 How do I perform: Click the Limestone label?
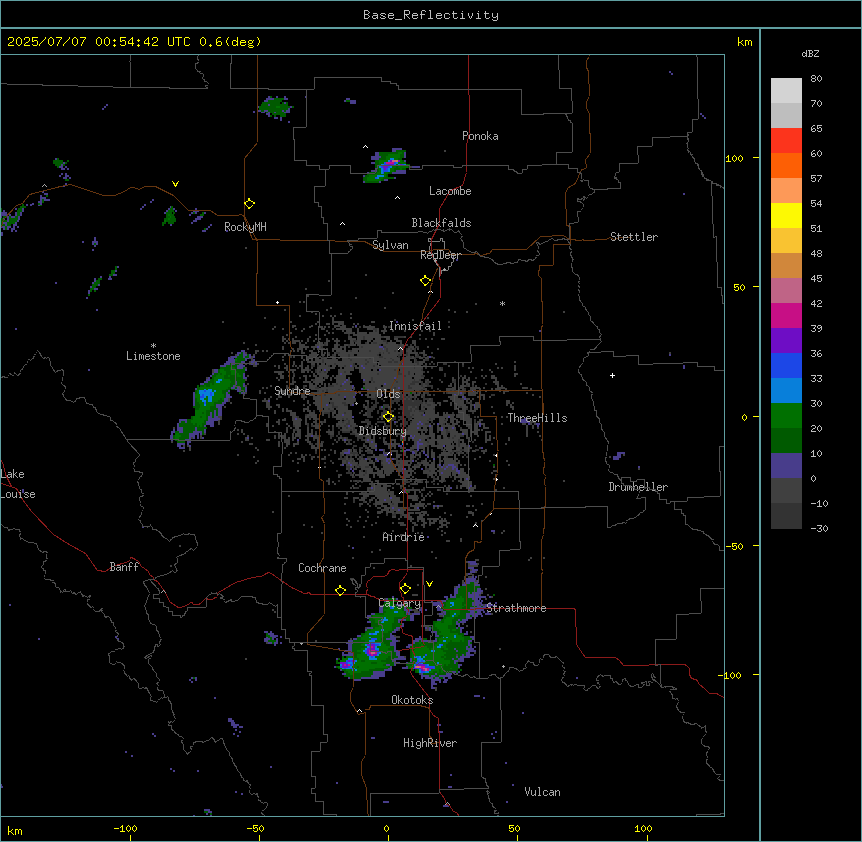point(153,356)
